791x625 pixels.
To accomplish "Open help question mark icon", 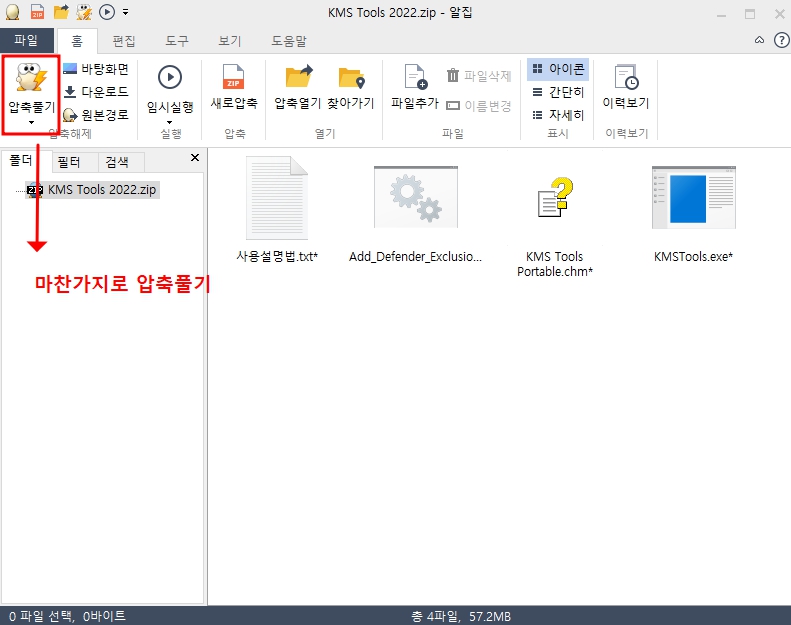I will coord(781,40).
